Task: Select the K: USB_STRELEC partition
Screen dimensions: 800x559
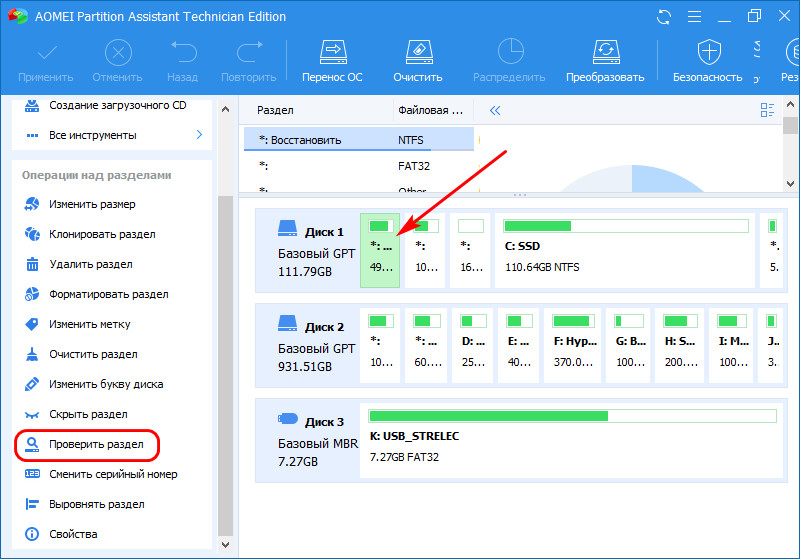Action: [x=571, y=440]
